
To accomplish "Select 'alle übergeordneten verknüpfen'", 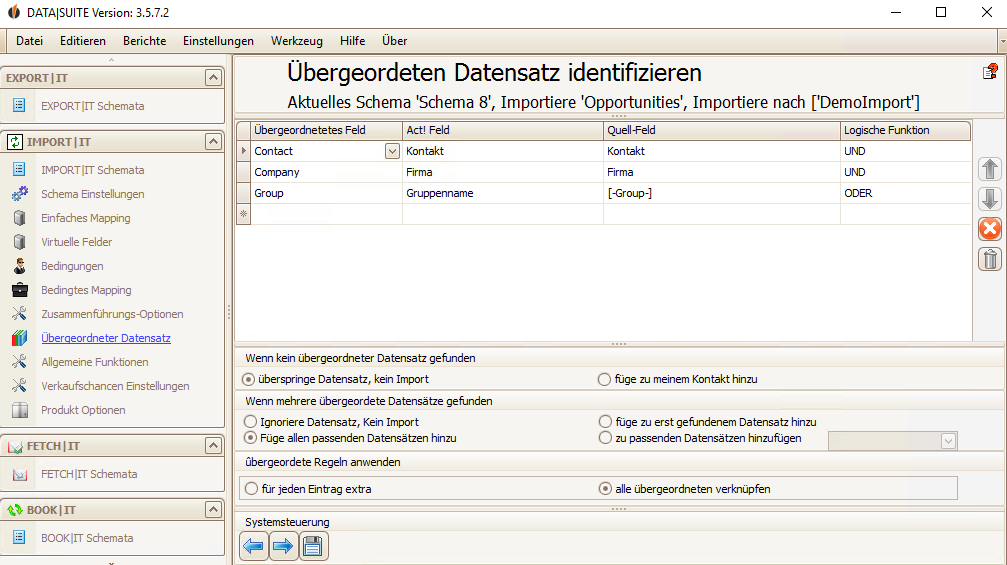I will point(605,489).
